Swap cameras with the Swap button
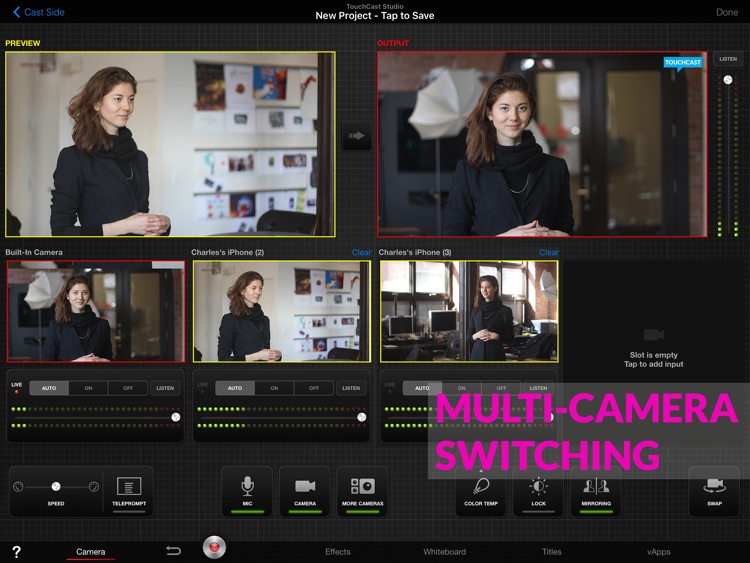The image size is (750, 563). point(714,492)
